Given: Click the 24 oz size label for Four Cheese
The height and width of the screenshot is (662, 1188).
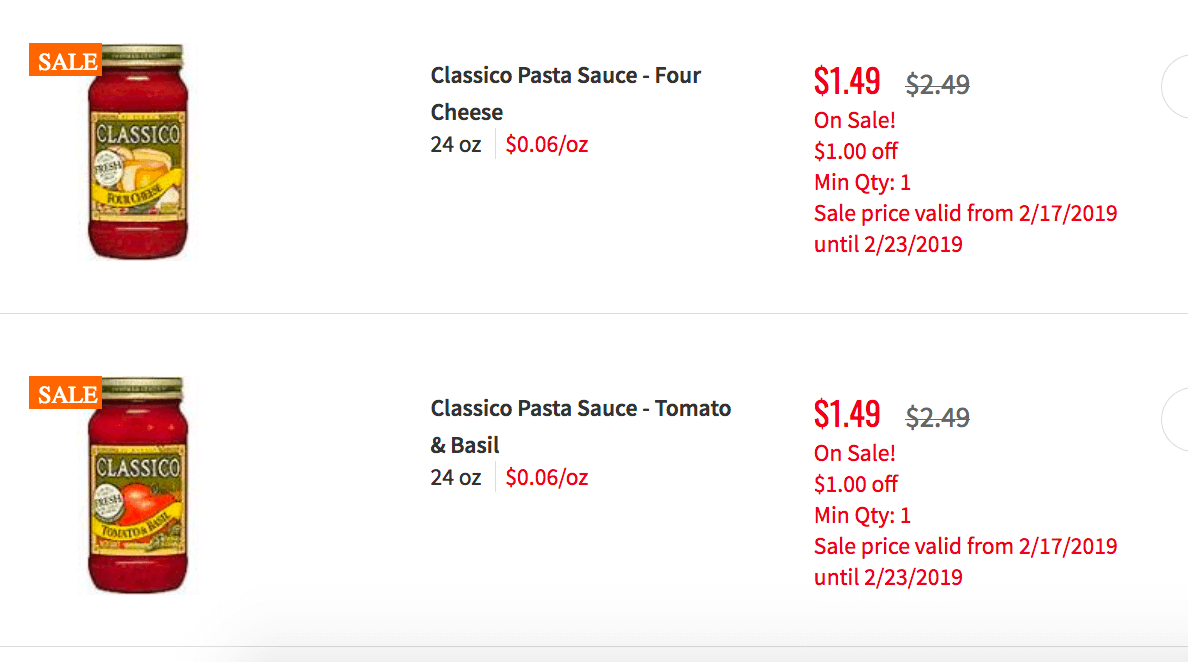Looking at the screenshot, I should tap(455, 144).
